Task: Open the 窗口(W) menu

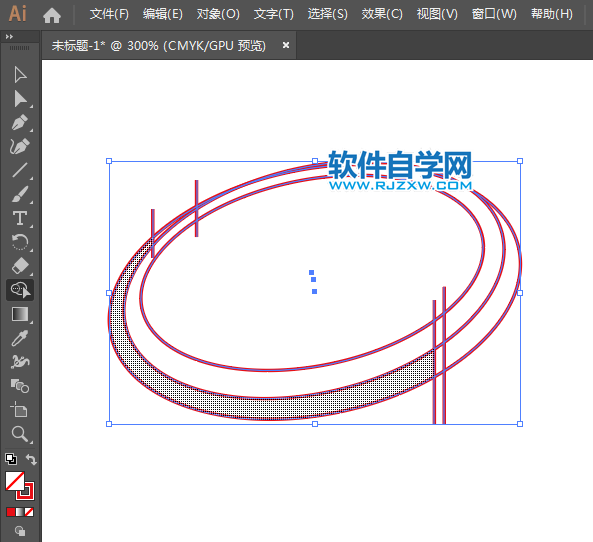Action: [494, 14]
